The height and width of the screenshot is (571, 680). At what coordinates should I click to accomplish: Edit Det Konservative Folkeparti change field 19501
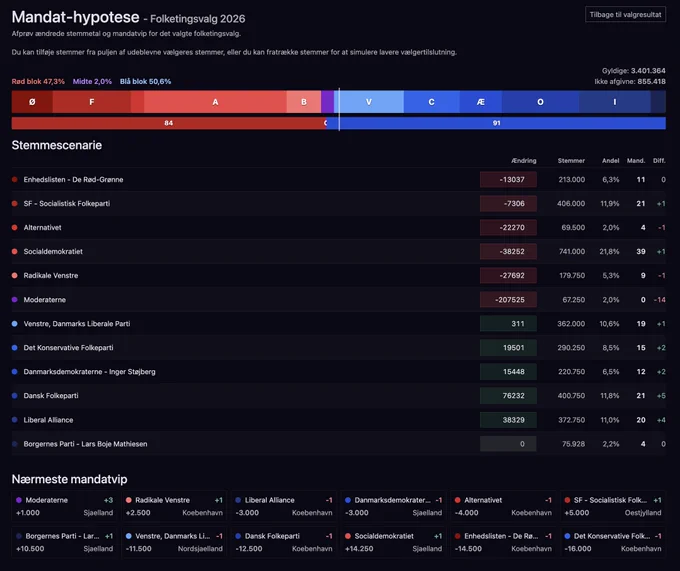[508, 348]
